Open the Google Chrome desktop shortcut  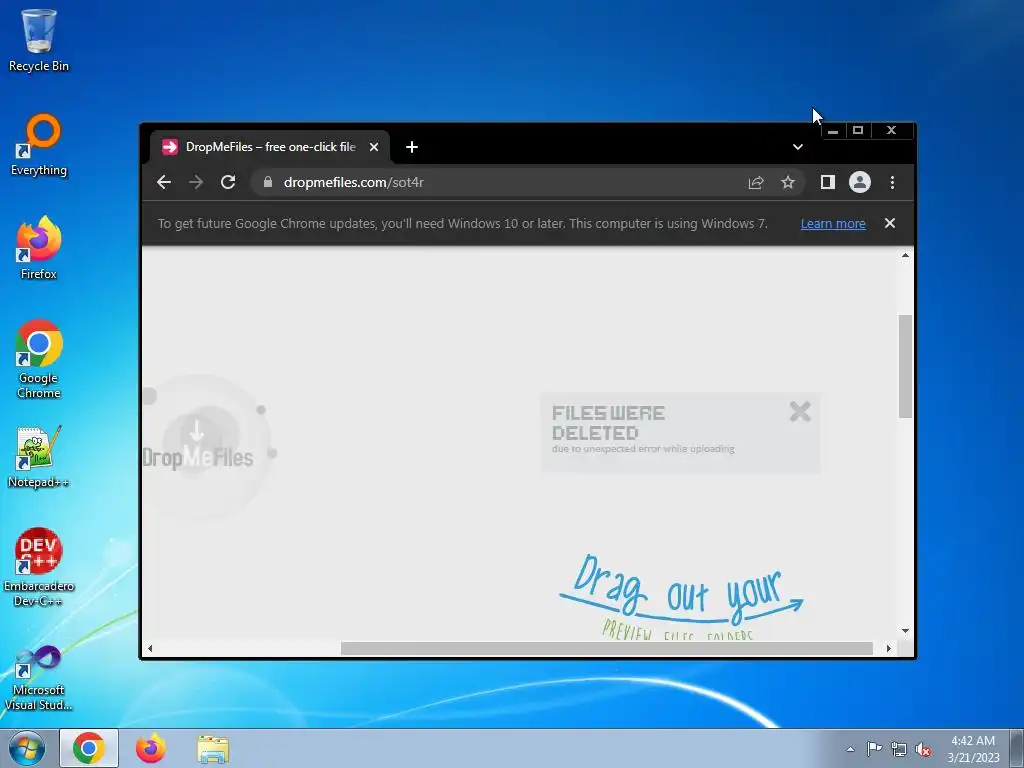click(x=39, y=359)
